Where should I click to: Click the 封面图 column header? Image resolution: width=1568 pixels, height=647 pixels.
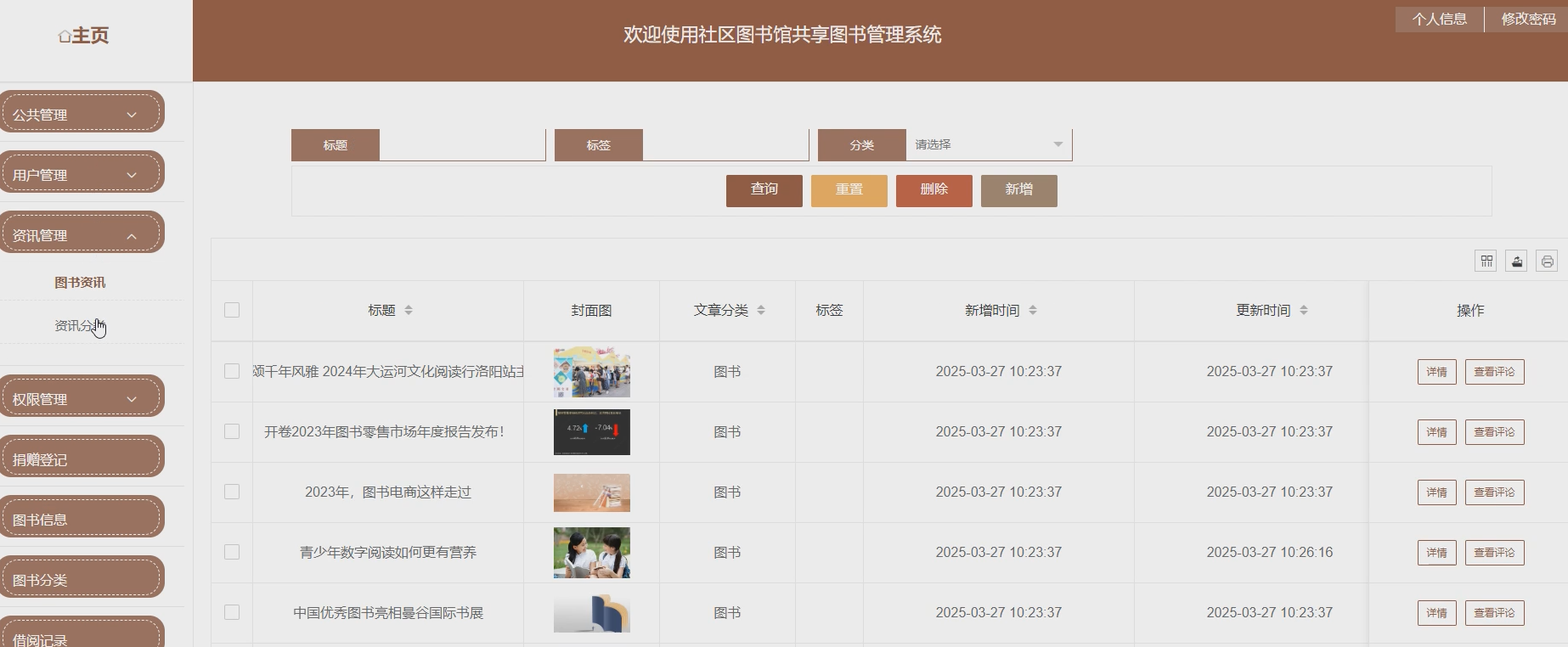(x=591, y=311)
